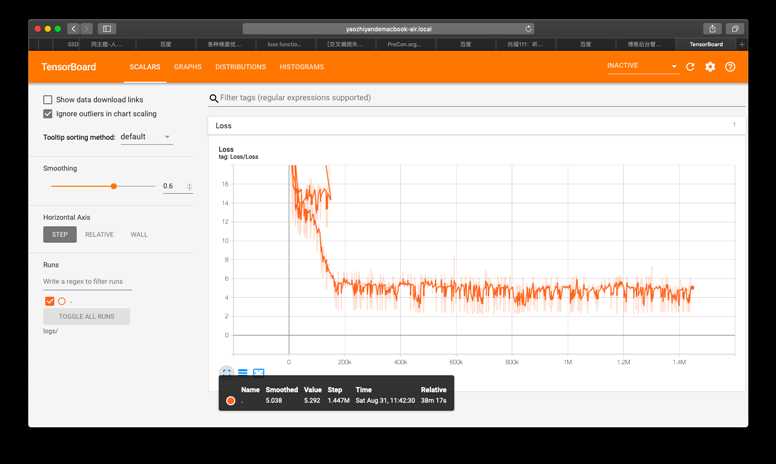Click the 'logs/' directory label

point(50,331)
